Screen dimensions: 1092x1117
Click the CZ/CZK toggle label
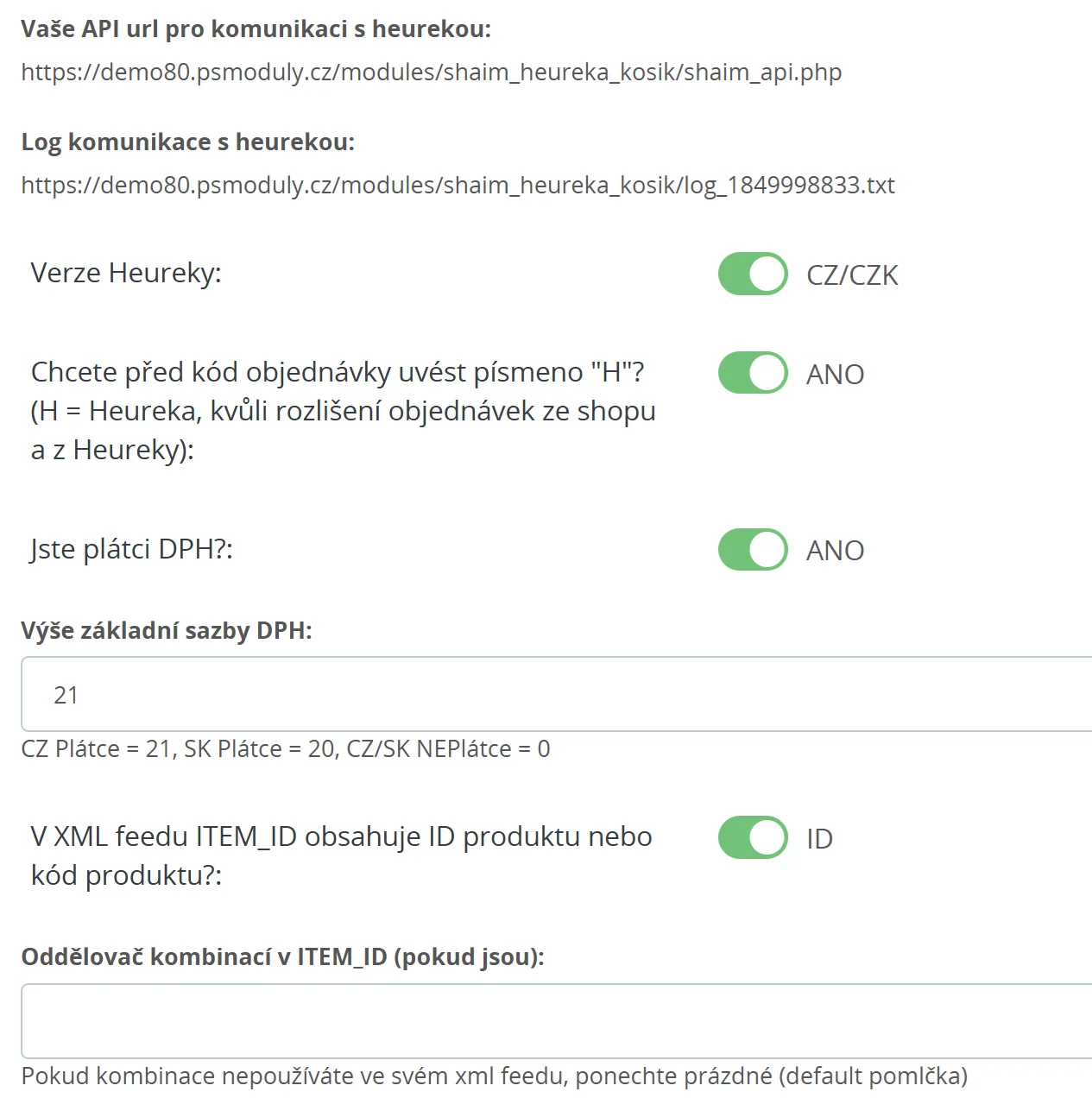(x=852, y=275)
